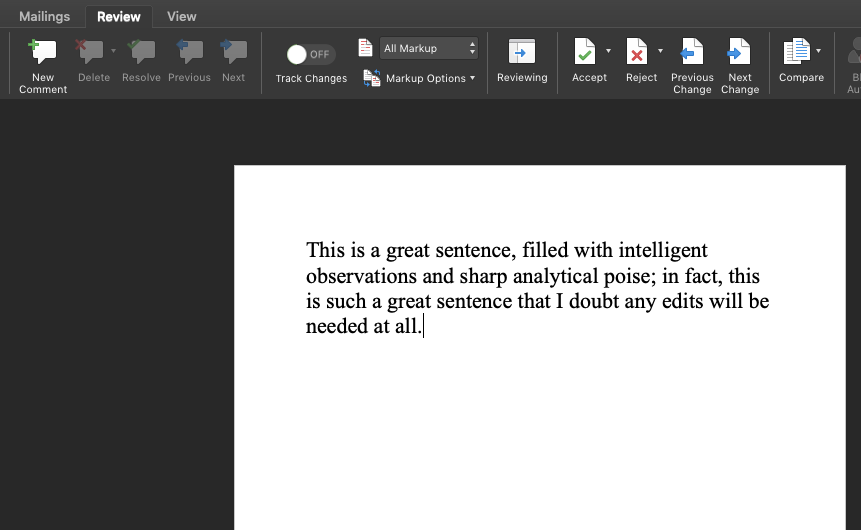
Task: Click display for review document icon
Action: (x=365, y=48)
